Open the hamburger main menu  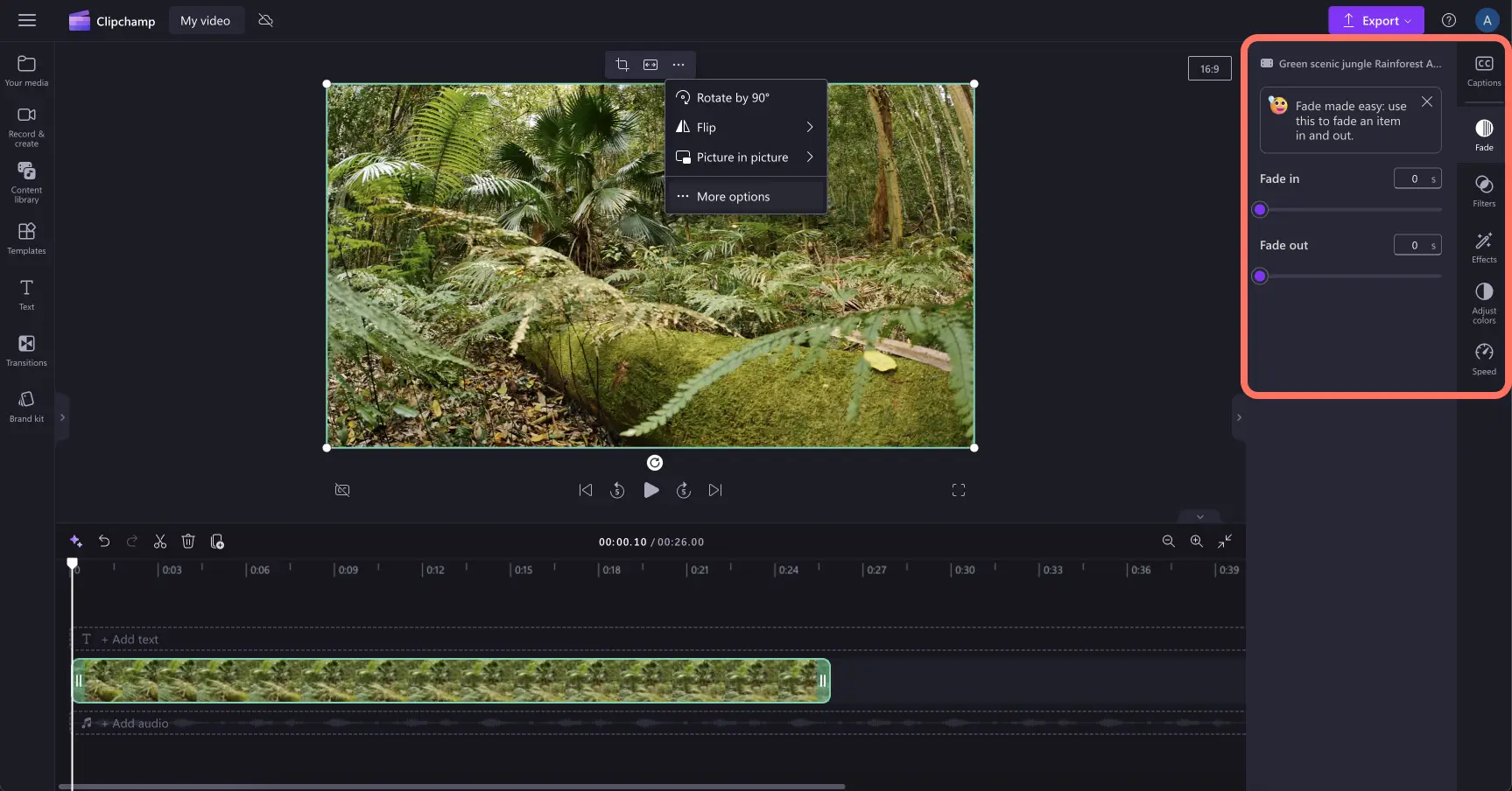point(27,20)
